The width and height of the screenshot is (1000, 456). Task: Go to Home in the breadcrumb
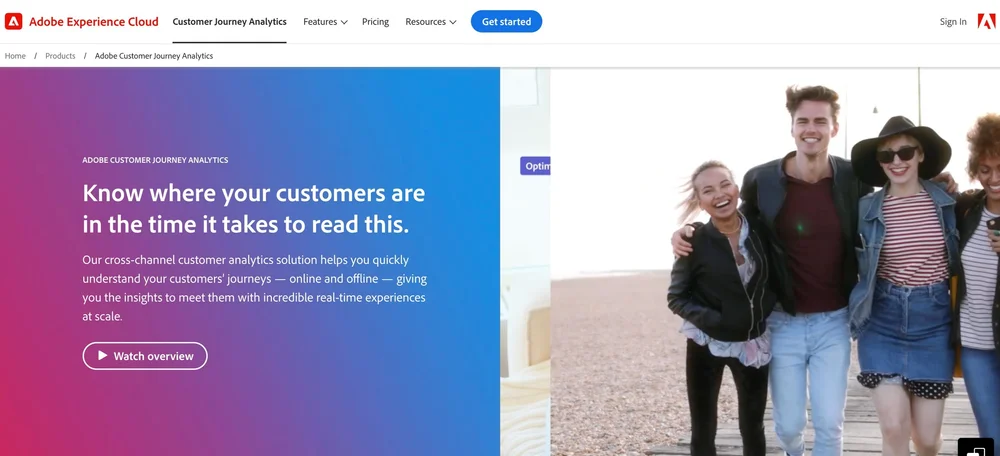(15, 56)
